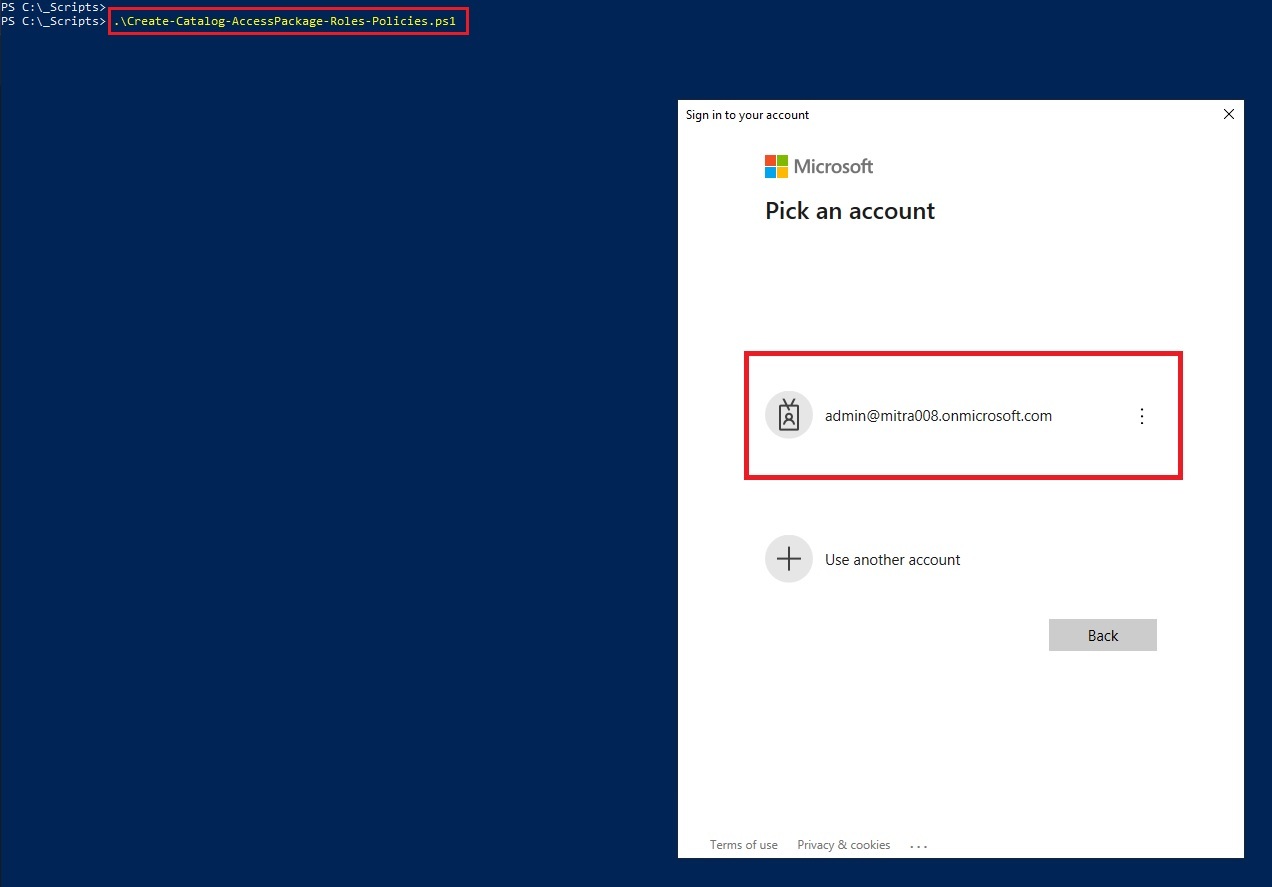The width and height of the screenshot is (1272, 887).
Task: Click the Pick an account heading
Action: click(x=849, y=211)
